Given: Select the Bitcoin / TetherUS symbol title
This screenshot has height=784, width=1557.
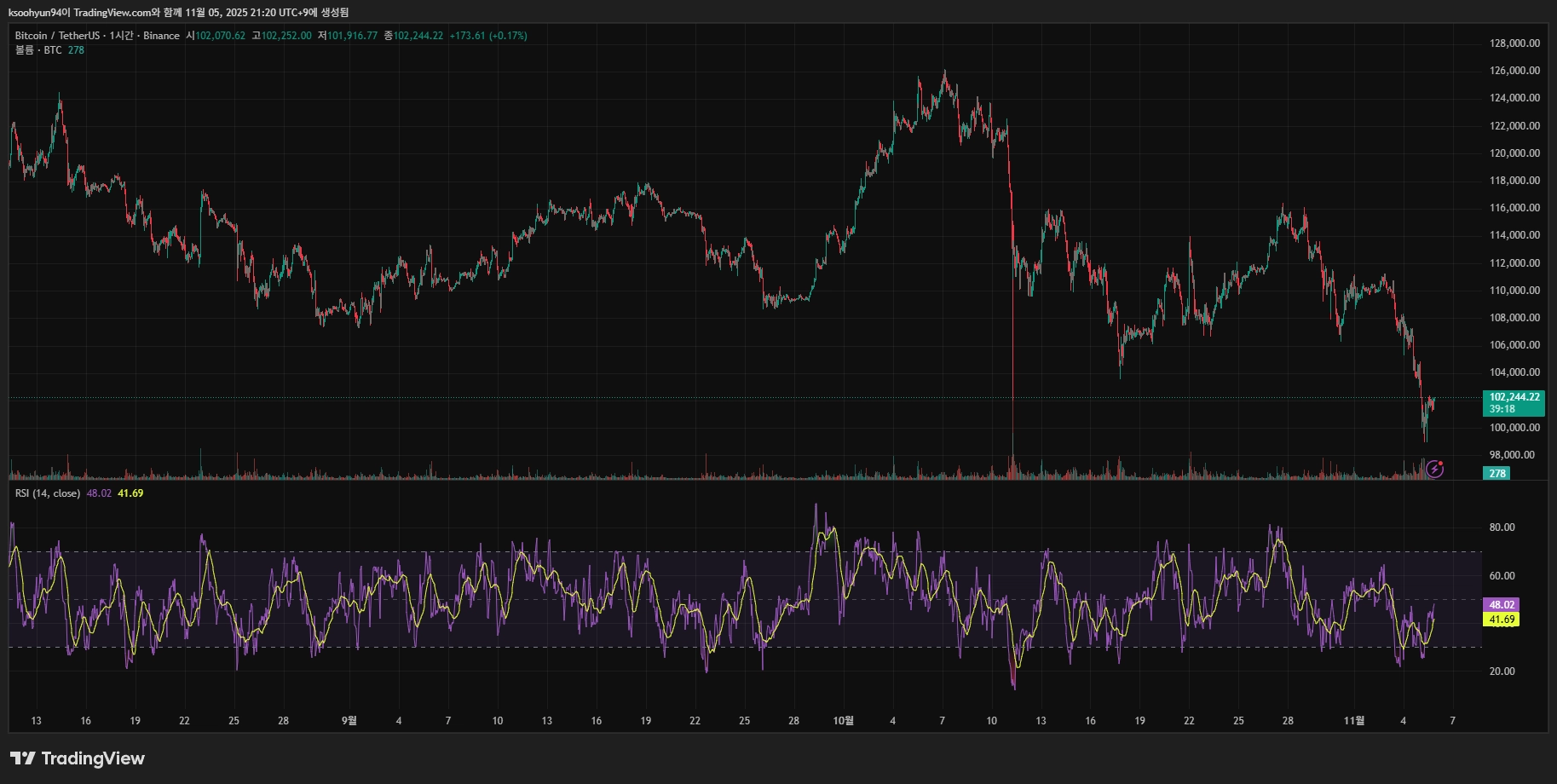Looking at the screenshot, I should tap(56, 36).
